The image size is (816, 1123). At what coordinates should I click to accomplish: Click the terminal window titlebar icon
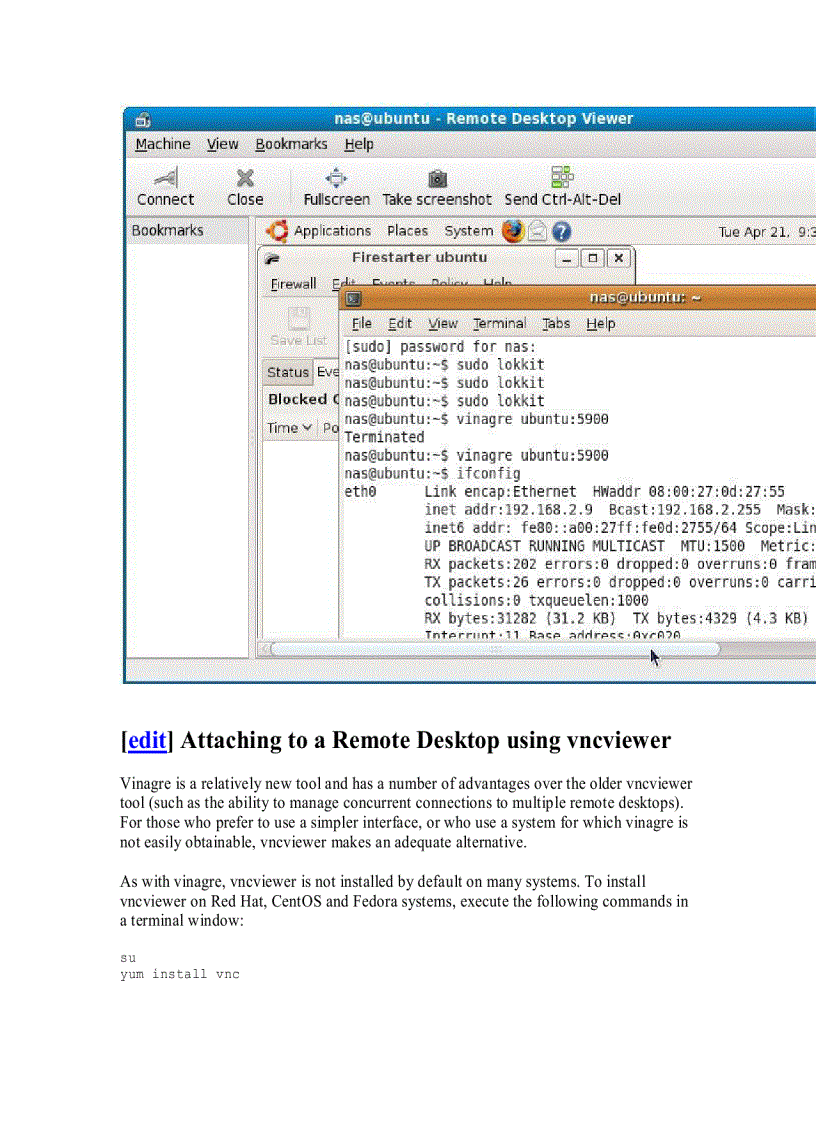tap(351, 297)
